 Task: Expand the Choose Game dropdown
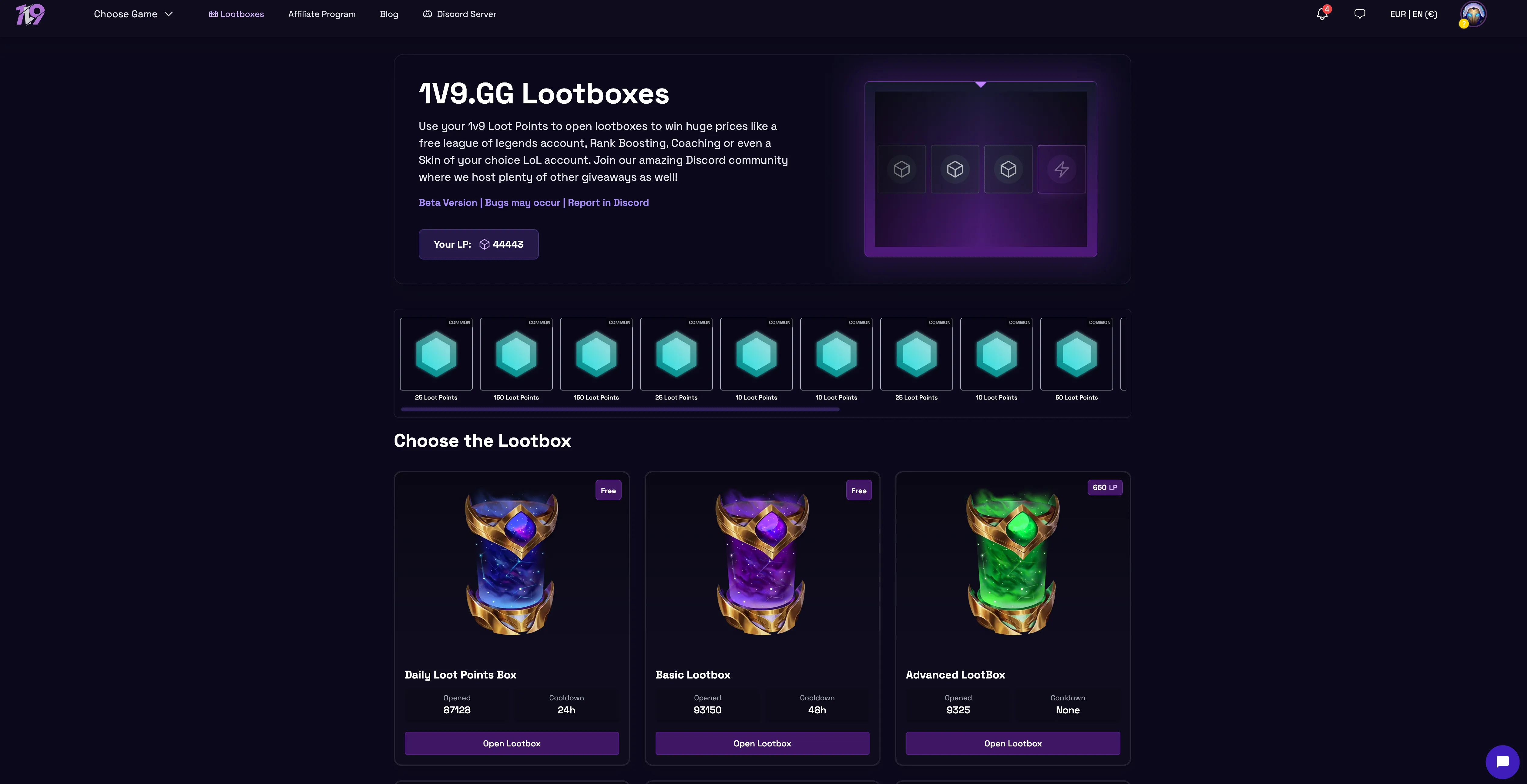[x=133, y=14]
